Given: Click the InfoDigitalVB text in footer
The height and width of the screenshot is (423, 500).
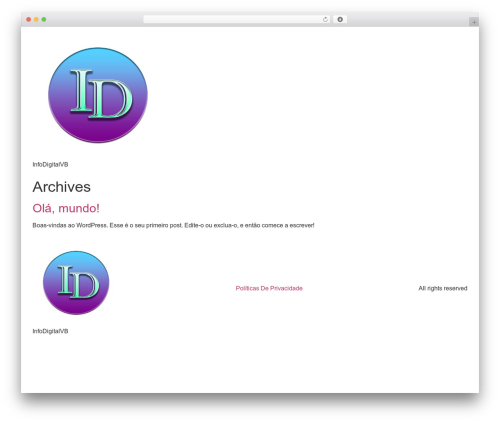Looking at the screenshot, I should pyautogui.click(x=50, y=331).
